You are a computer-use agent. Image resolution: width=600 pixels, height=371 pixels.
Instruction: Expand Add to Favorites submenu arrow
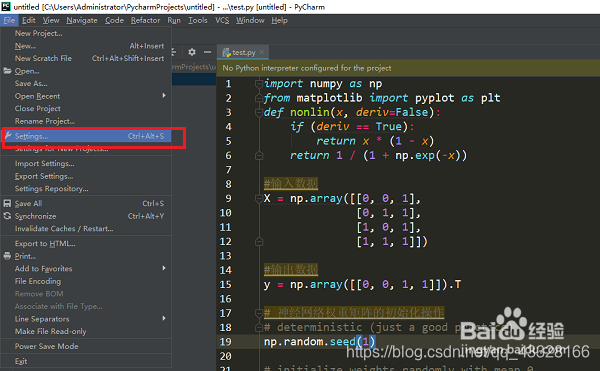point(164,268)
